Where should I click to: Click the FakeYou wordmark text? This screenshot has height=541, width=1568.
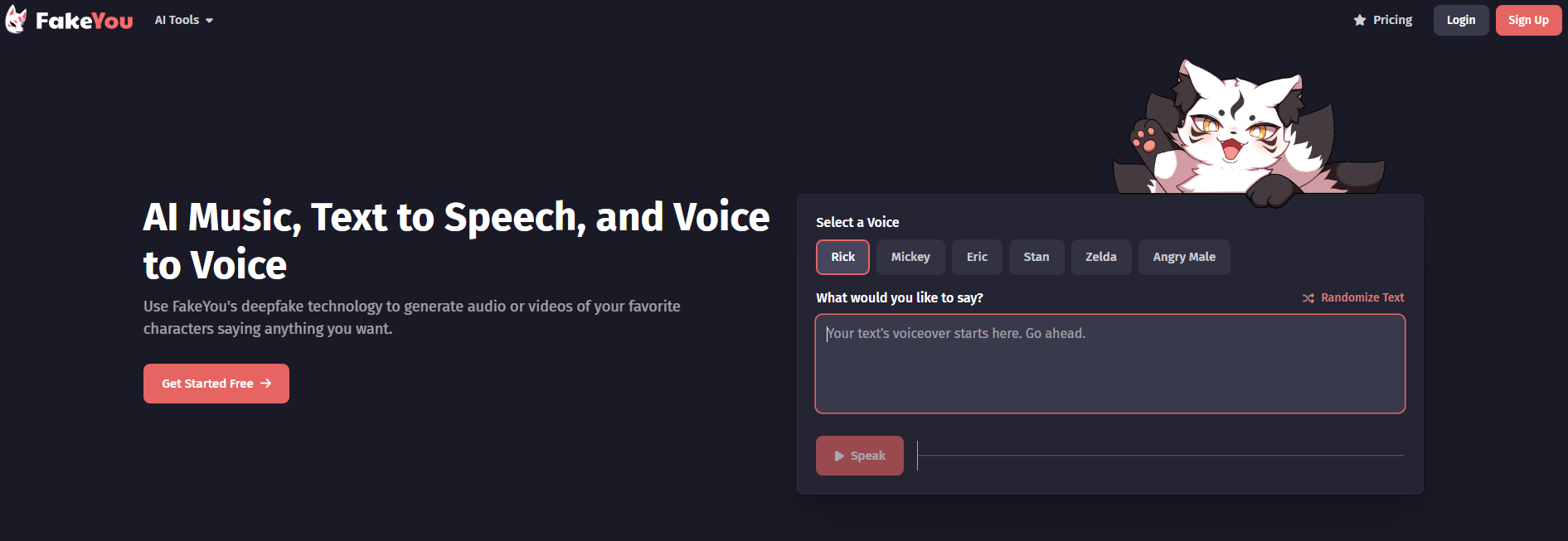(84, 21)
